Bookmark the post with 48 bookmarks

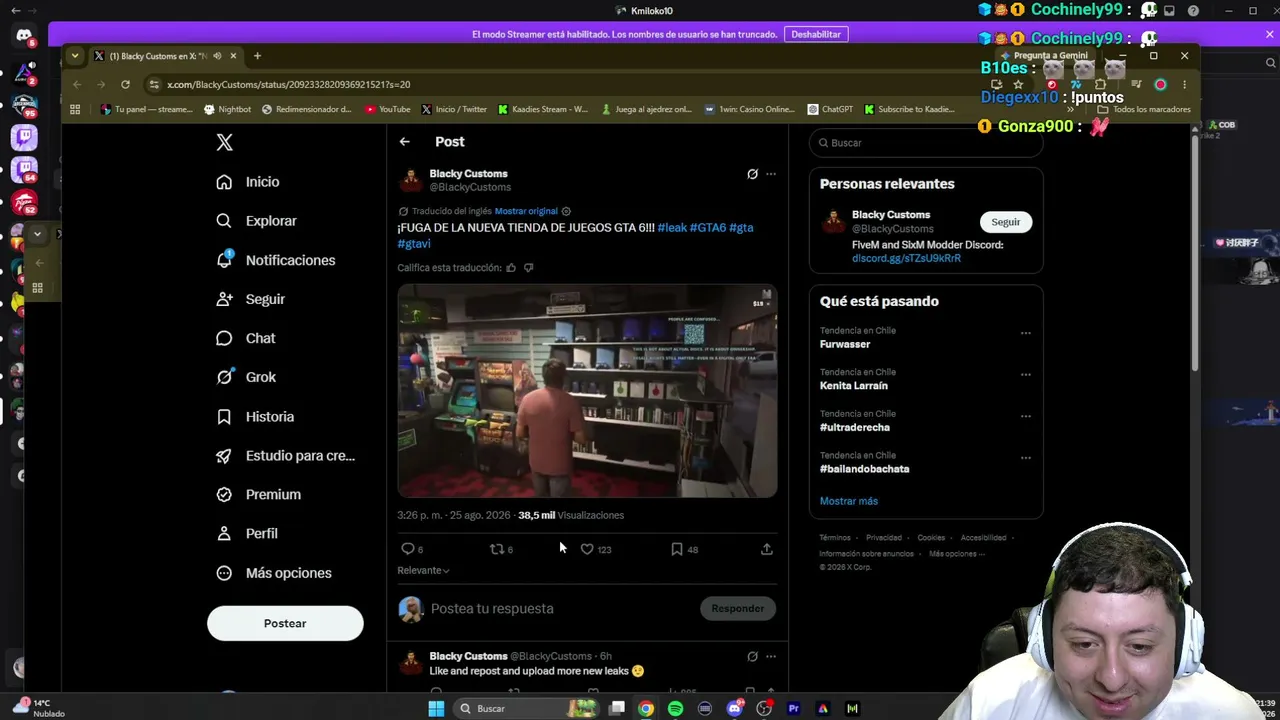[x=685, y=549]
